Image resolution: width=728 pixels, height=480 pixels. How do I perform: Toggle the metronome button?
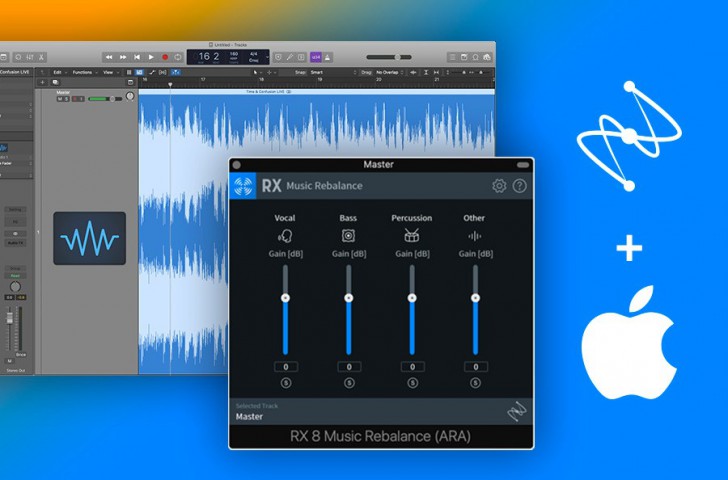pos(328,57)
